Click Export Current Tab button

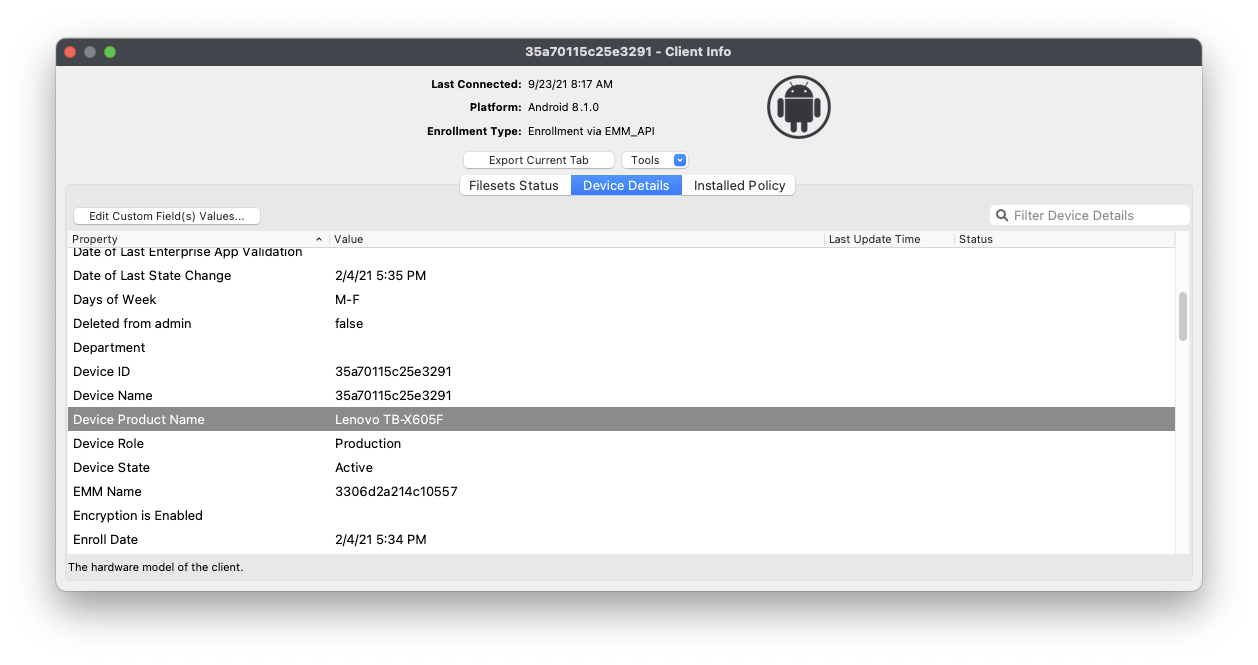[539, 160]
